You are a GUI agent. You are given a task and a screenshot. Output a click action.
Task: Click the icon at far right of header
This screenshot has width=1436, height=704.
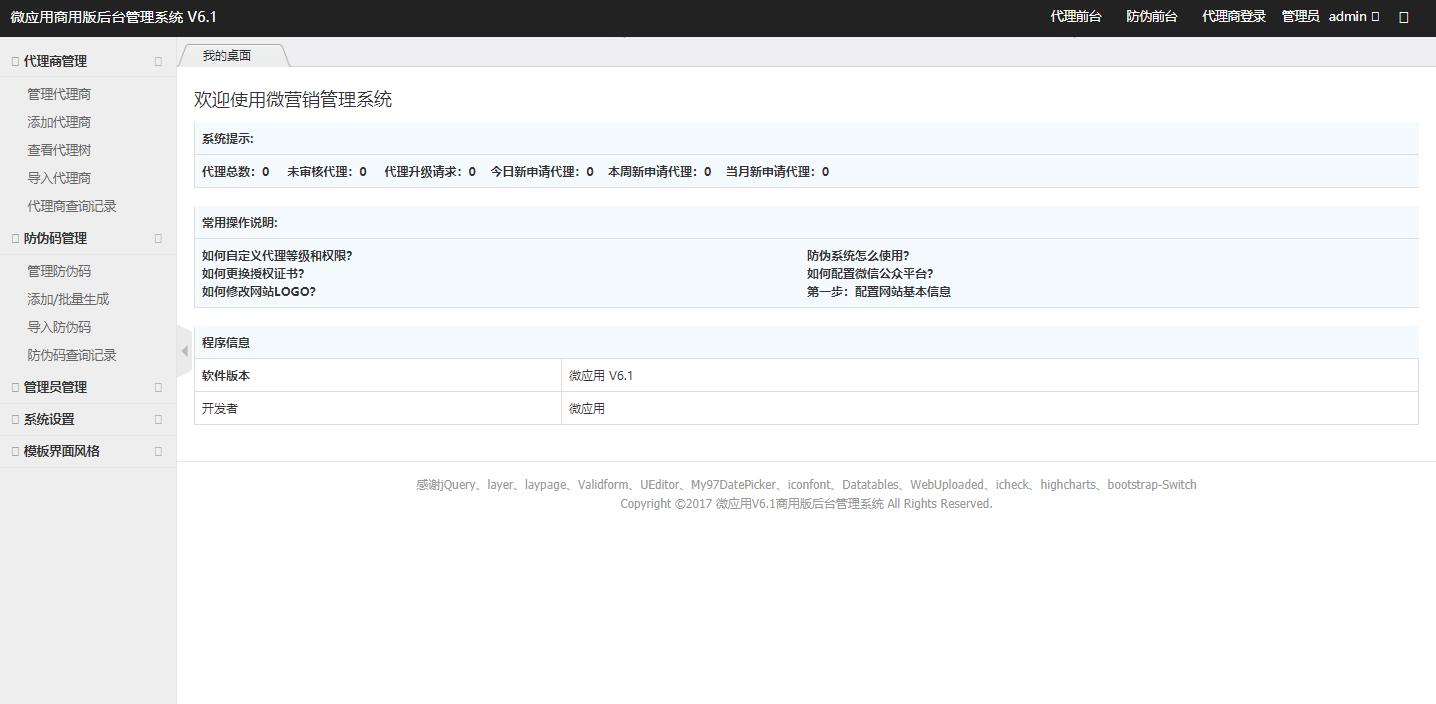coord(1403,17)
